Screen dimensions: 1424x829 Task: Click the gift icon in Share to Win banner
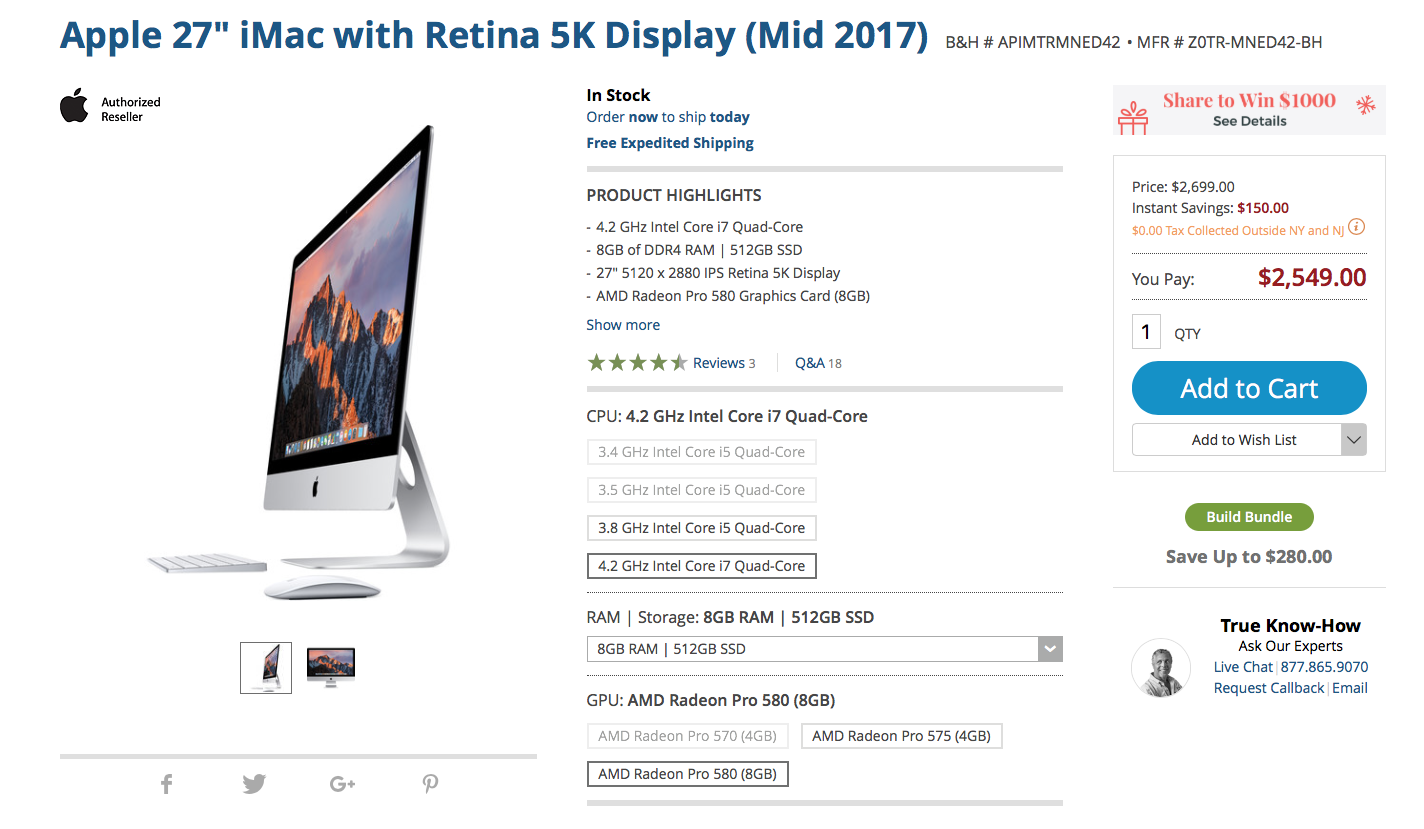coord(1133,116)
